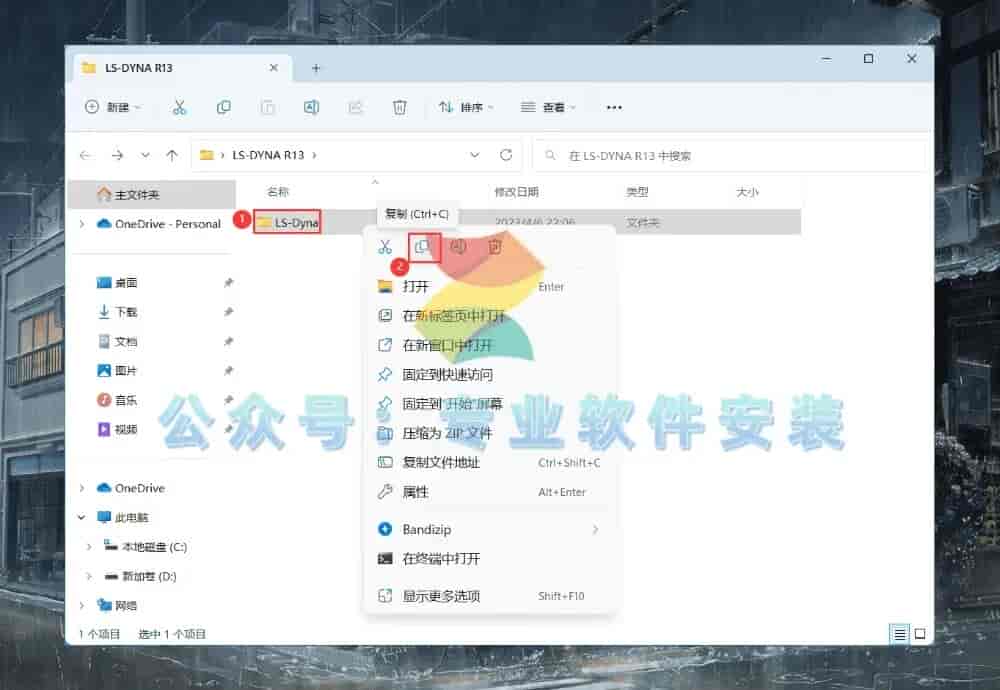Go up one folder level
Screen dimensions: 1000x690
coord(172,155)
